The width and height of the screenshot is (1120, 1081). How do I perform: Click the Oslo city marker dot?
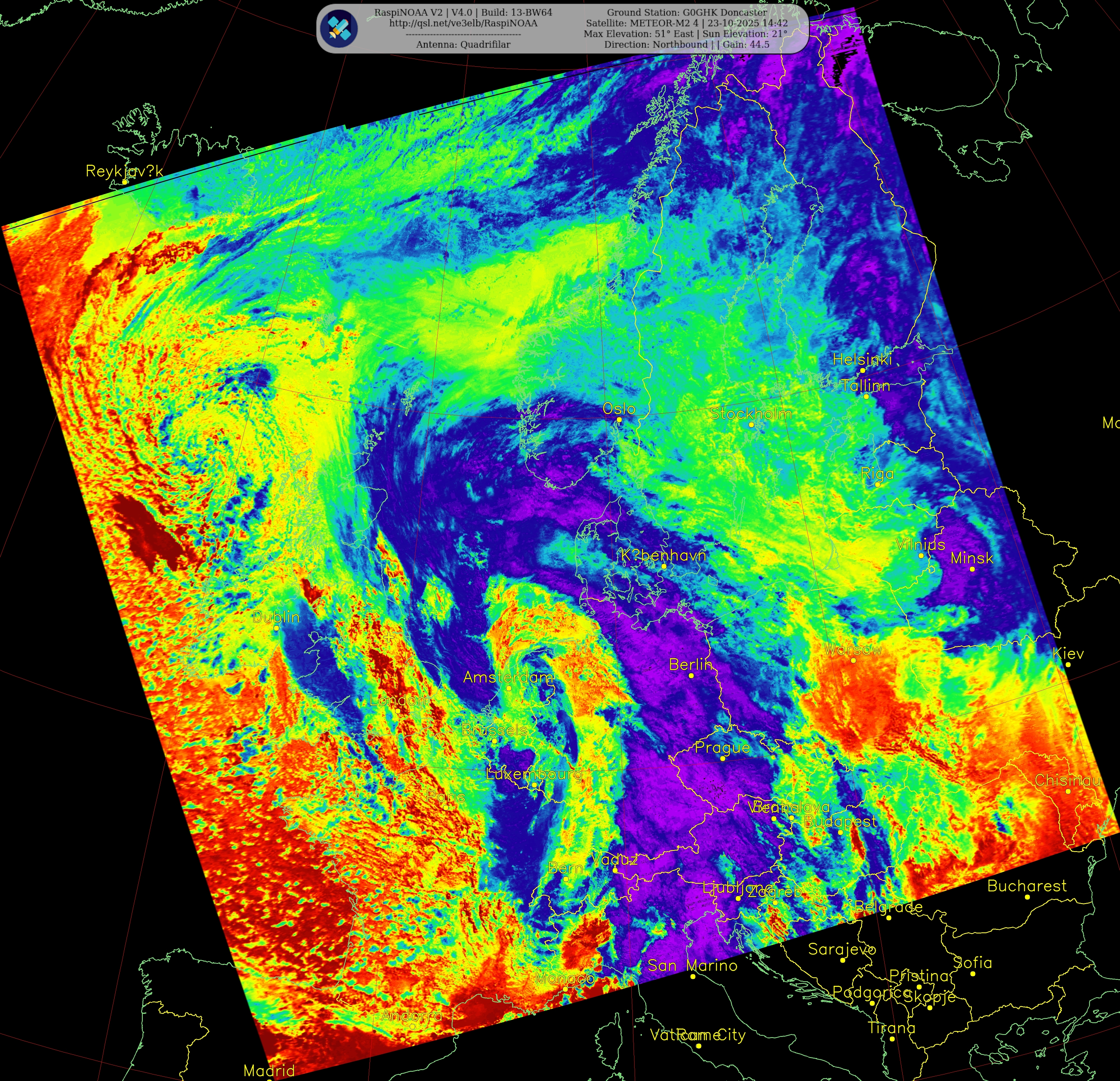click(x=619, y=419)
